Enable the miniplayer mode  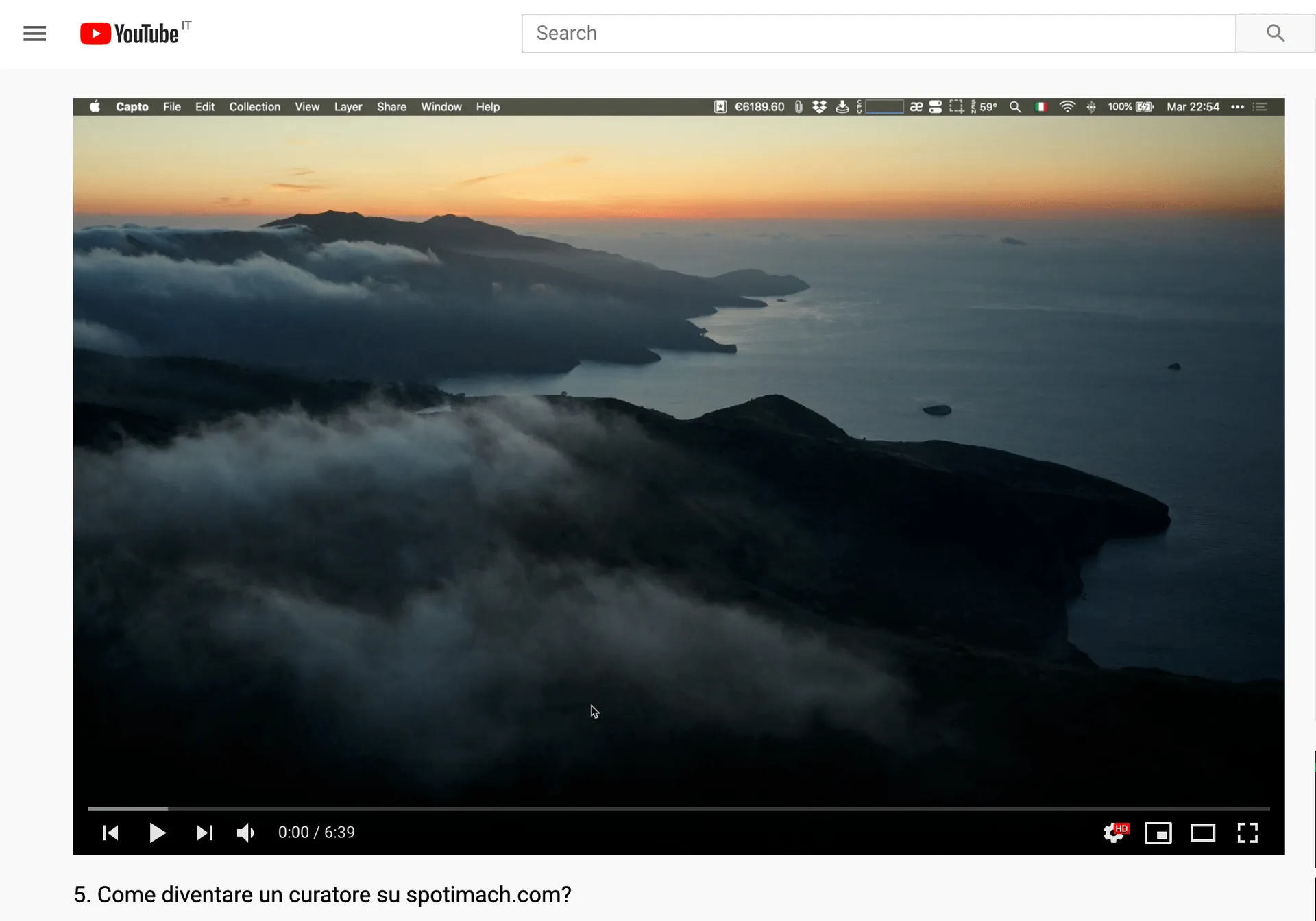[1158, 833]
